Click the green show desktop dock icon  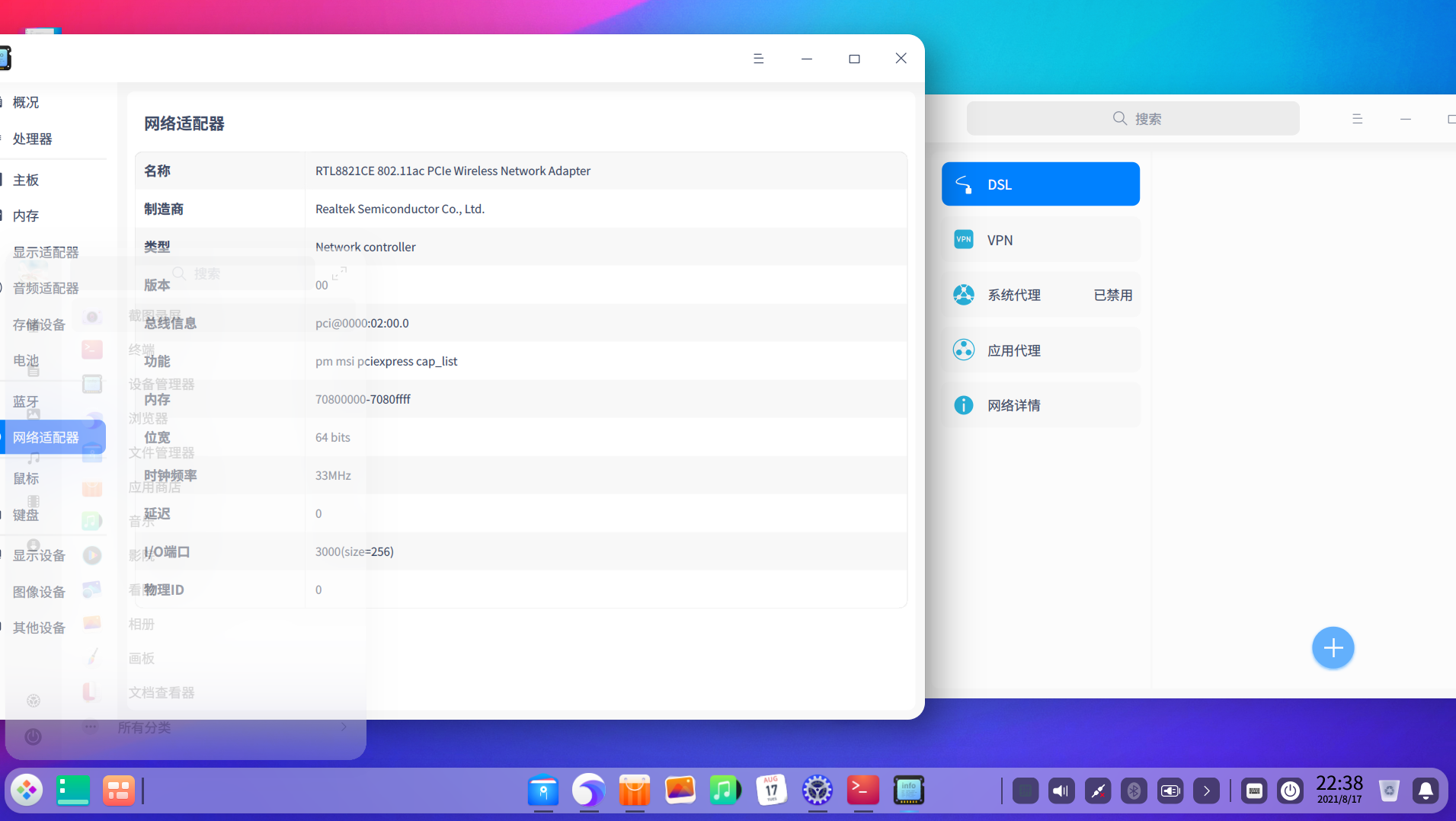tap(73, 791)
